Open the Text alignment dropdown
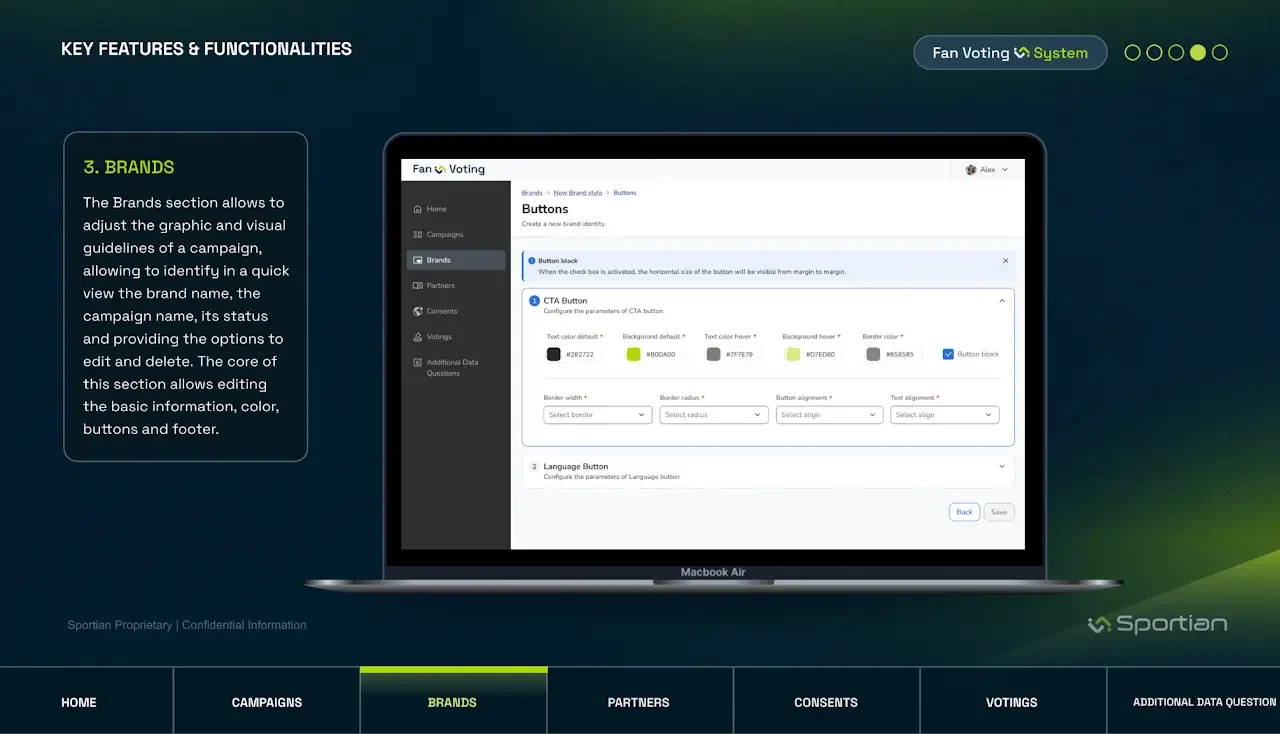Image resolution: width=1280 pixels, height=734 pixels. 944,415
